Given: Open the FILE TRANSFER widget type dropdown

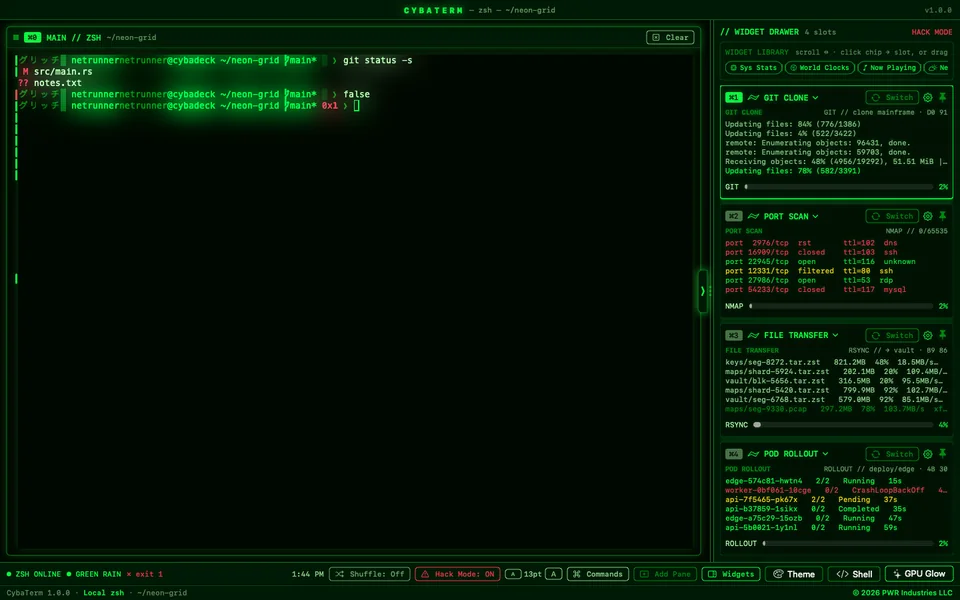Looking at the screenshot, I should 801,335.
